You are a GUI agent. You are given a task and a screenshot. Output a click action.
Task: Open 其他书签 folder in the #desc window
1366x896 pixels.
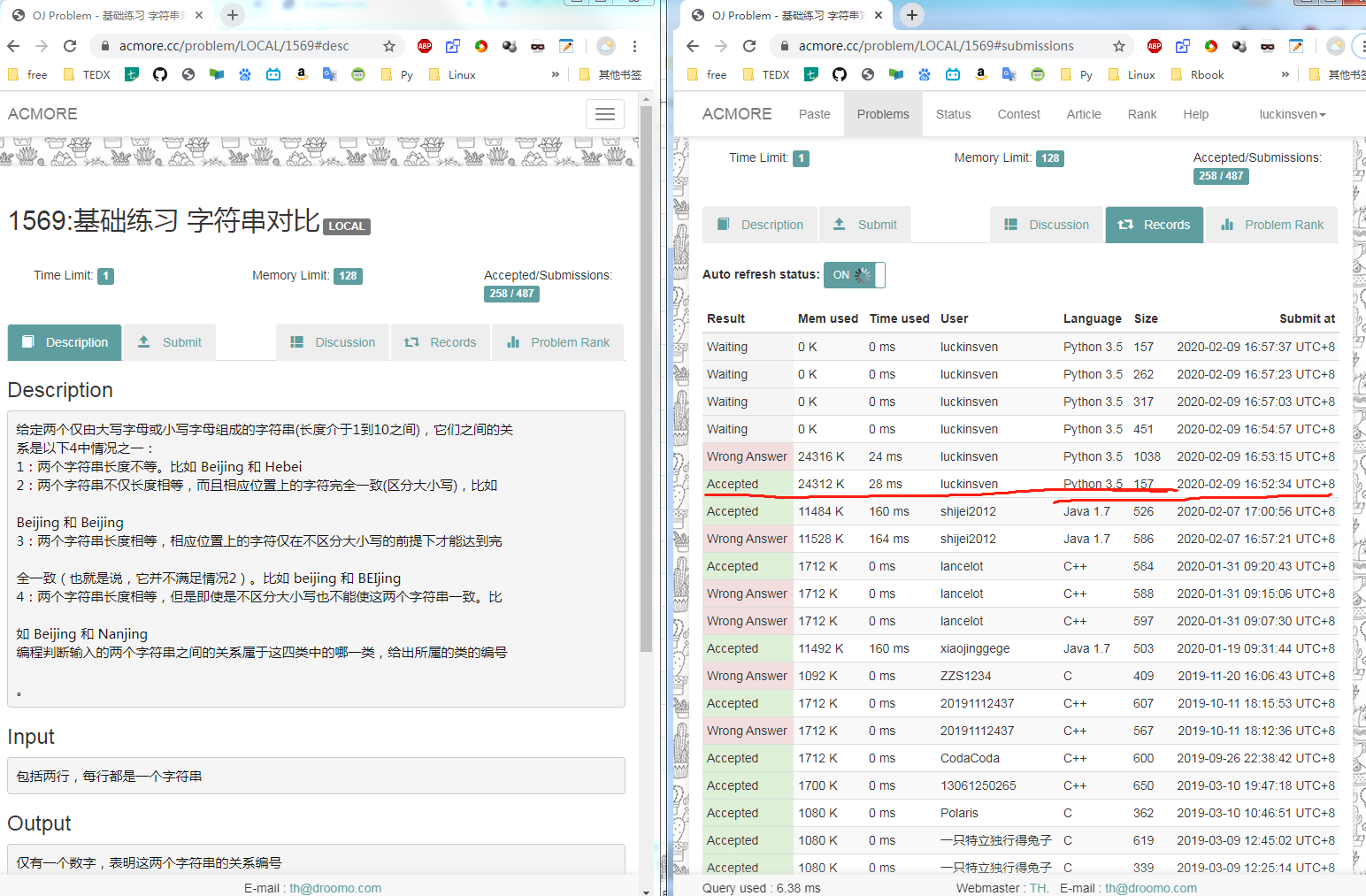(610, 74)
